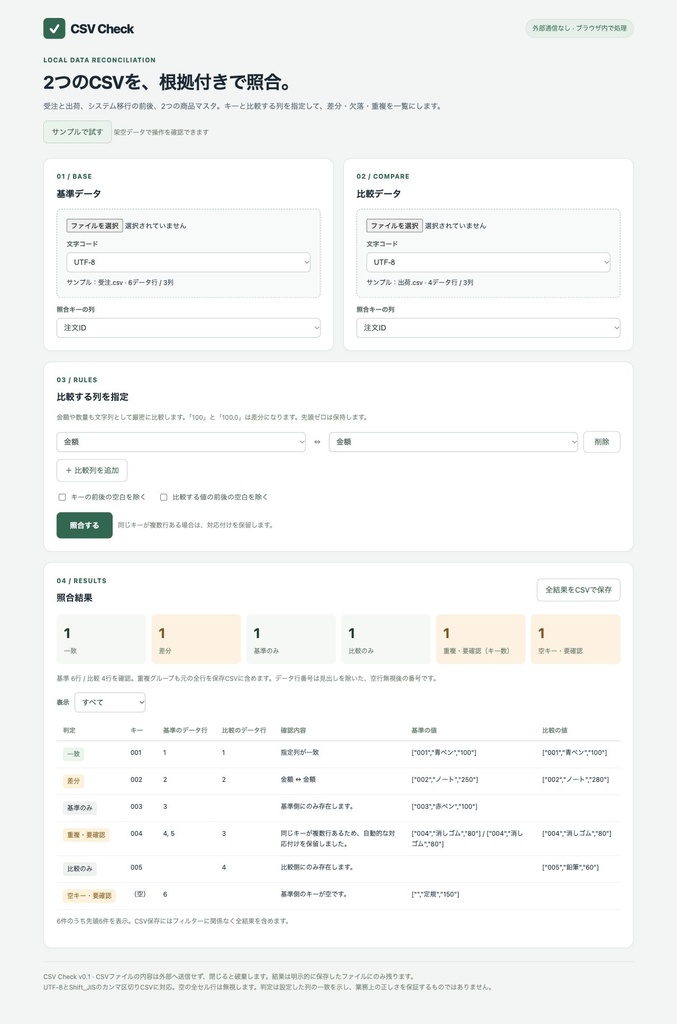Click the 基準のデータ行 column header
This screenshot has height=1024, width=677.
pyautogui.click(x=185, y=730)
